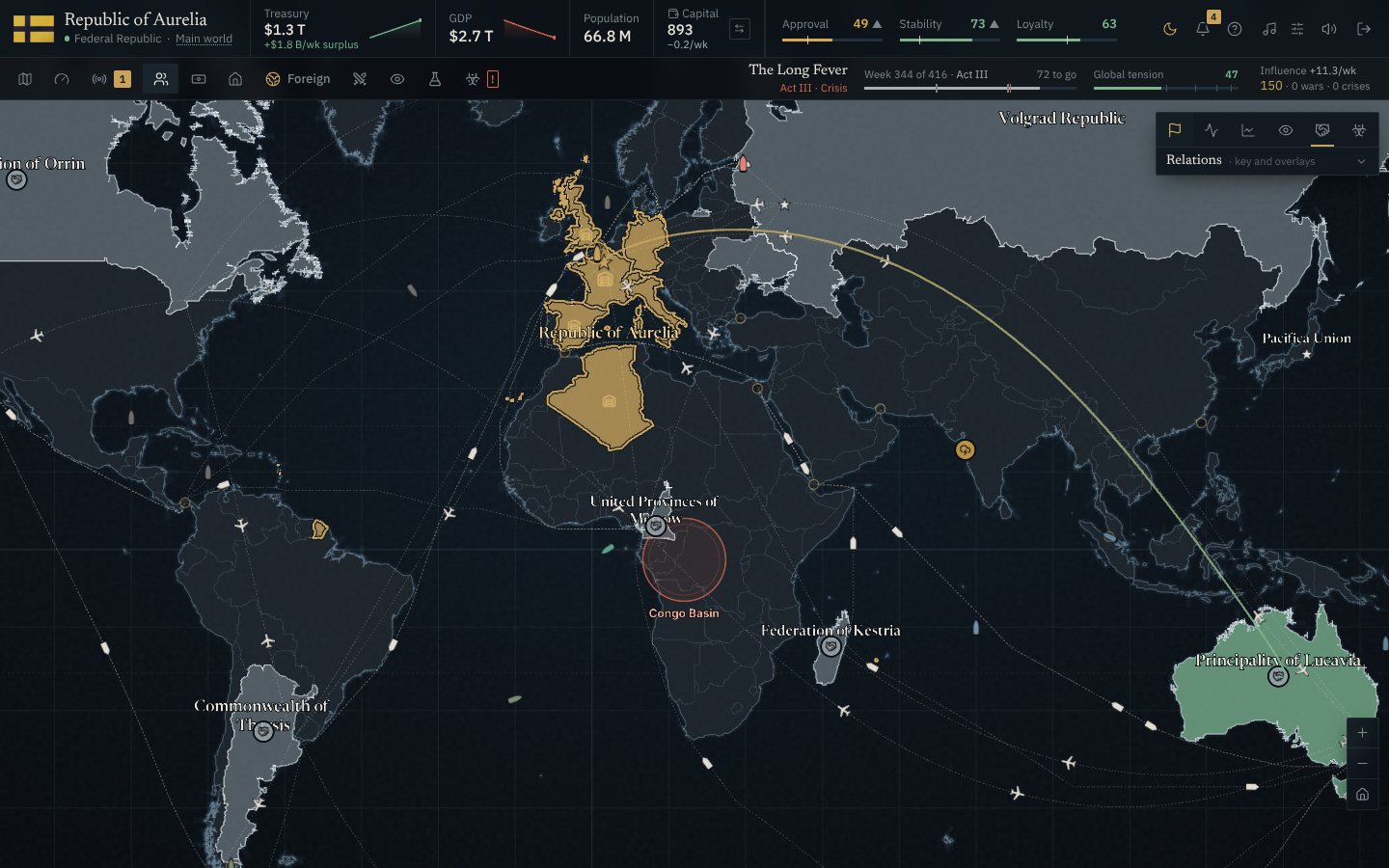Expand Stability details with the up triangle

(994, 24)
